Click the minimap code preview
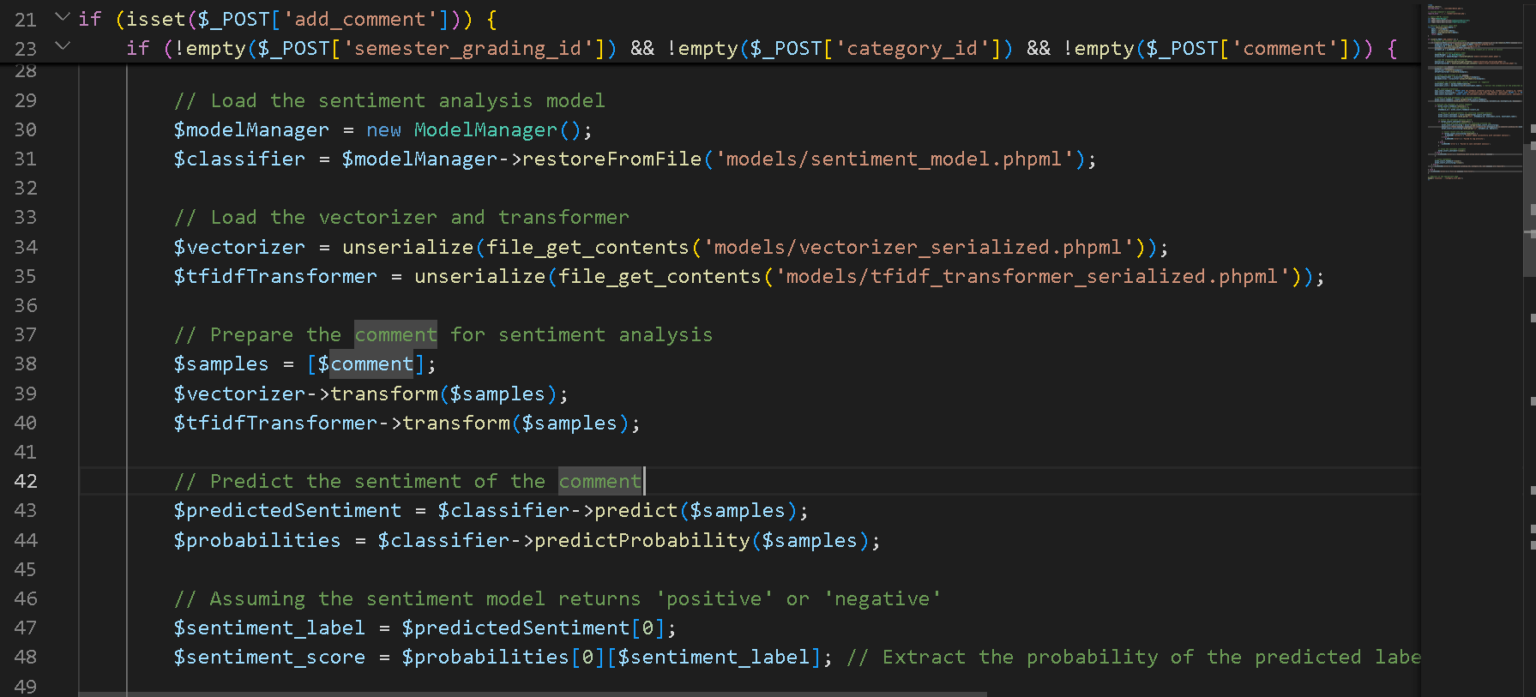 point(1470,90)
